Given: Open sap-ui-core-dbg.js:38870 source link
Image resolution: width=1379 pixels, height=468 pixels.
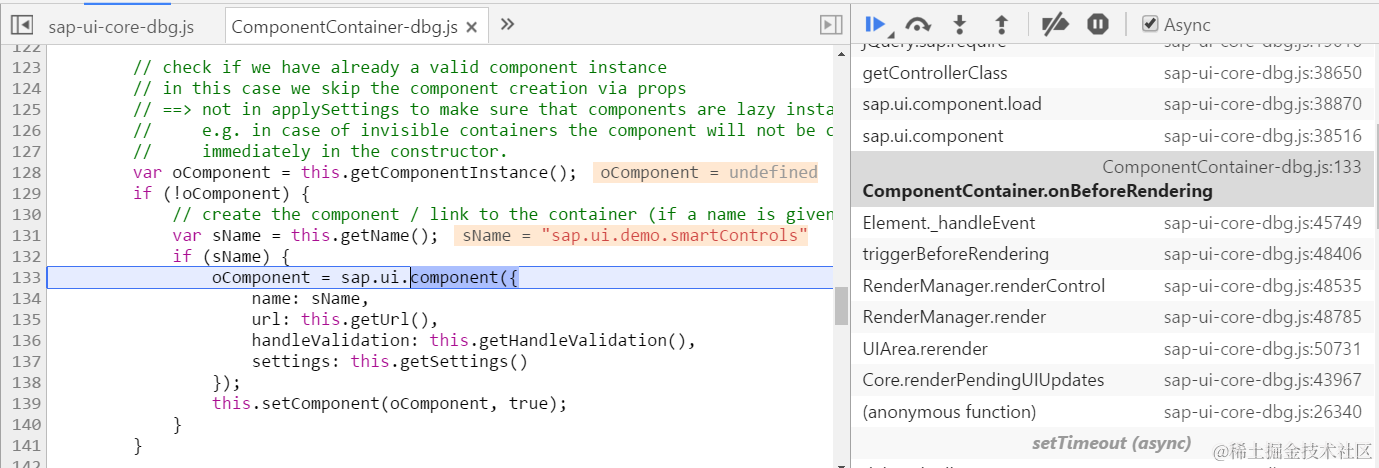Looking at the screenshot, I should click(x=1262, y=104).
